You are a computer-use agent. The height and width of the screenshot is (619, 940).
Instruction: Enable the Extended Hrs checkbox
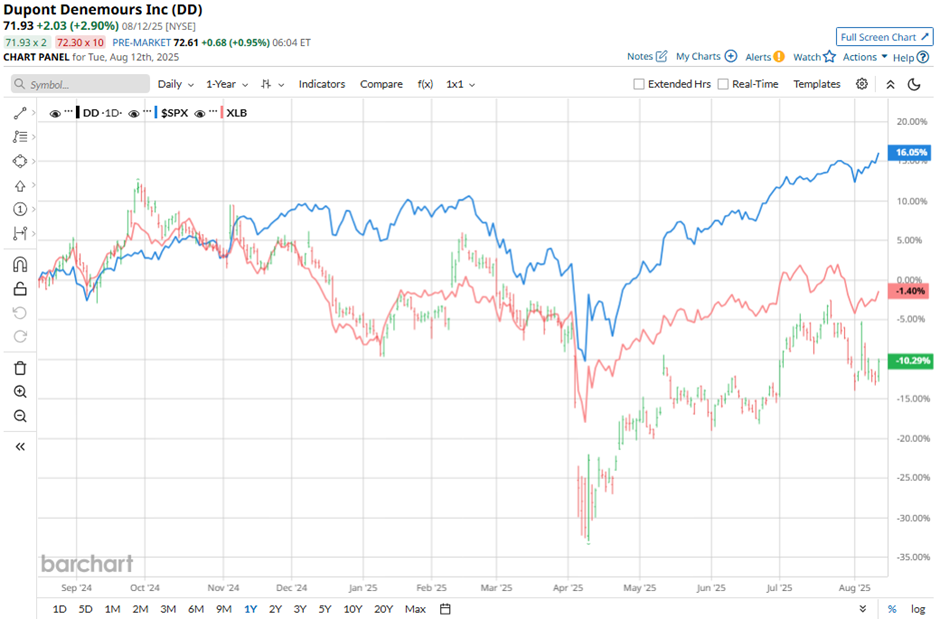639,84
